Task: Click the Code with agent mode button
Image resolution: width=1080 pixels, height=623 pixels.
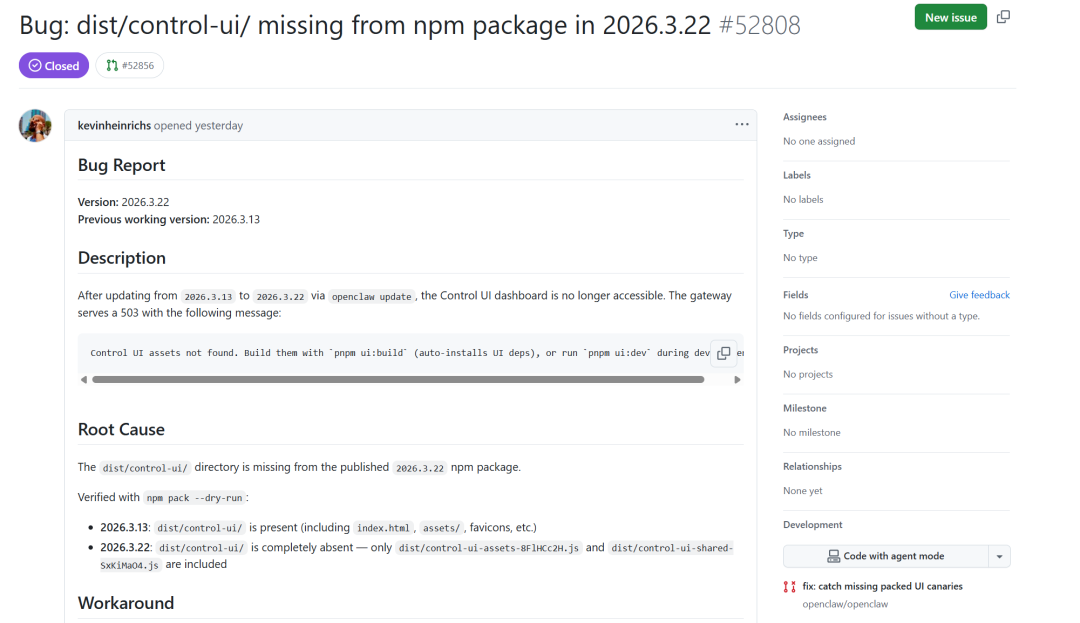Action: [x=886, y=556]
